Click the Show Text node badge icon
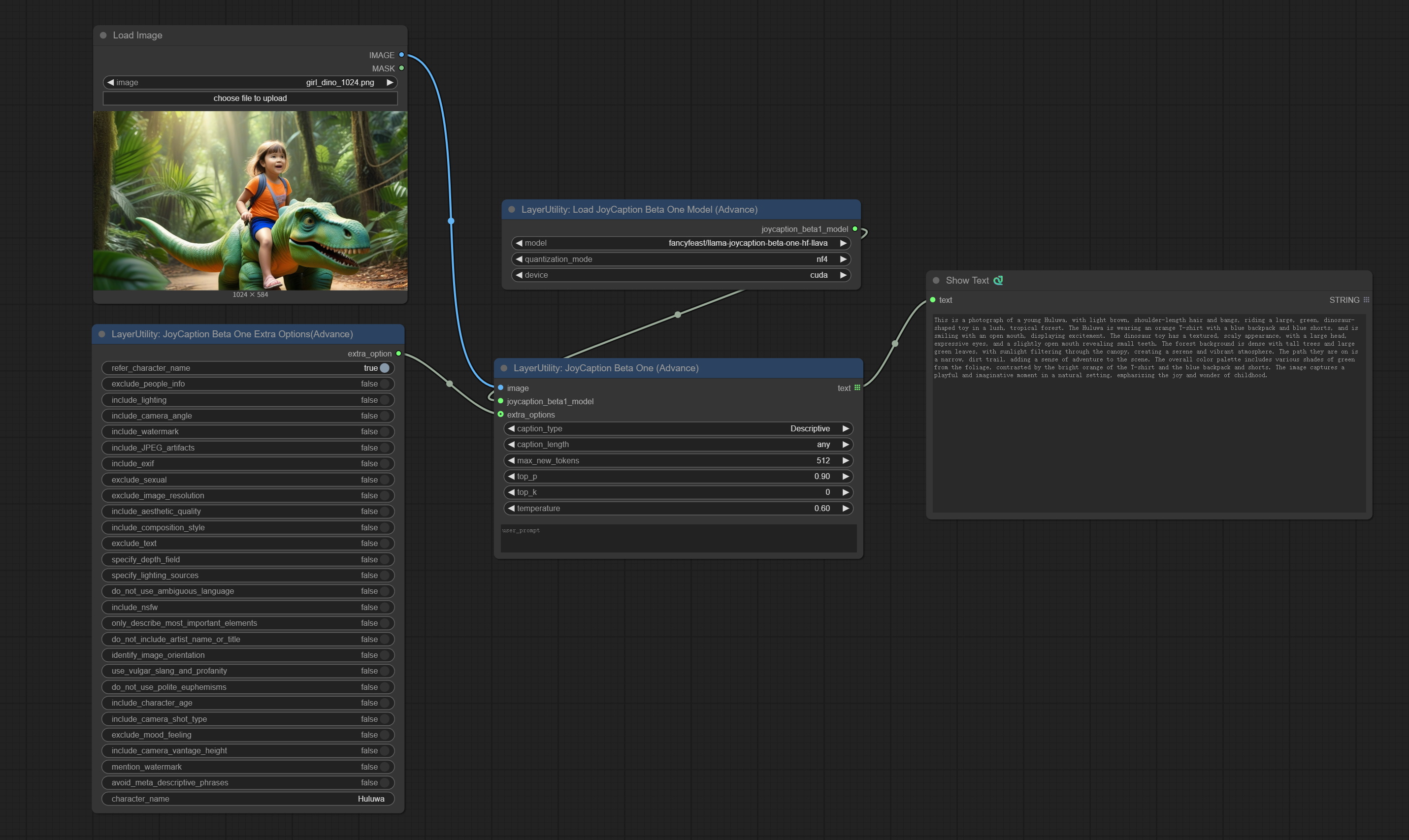The image size is (1409, 840). click(998, 280)
